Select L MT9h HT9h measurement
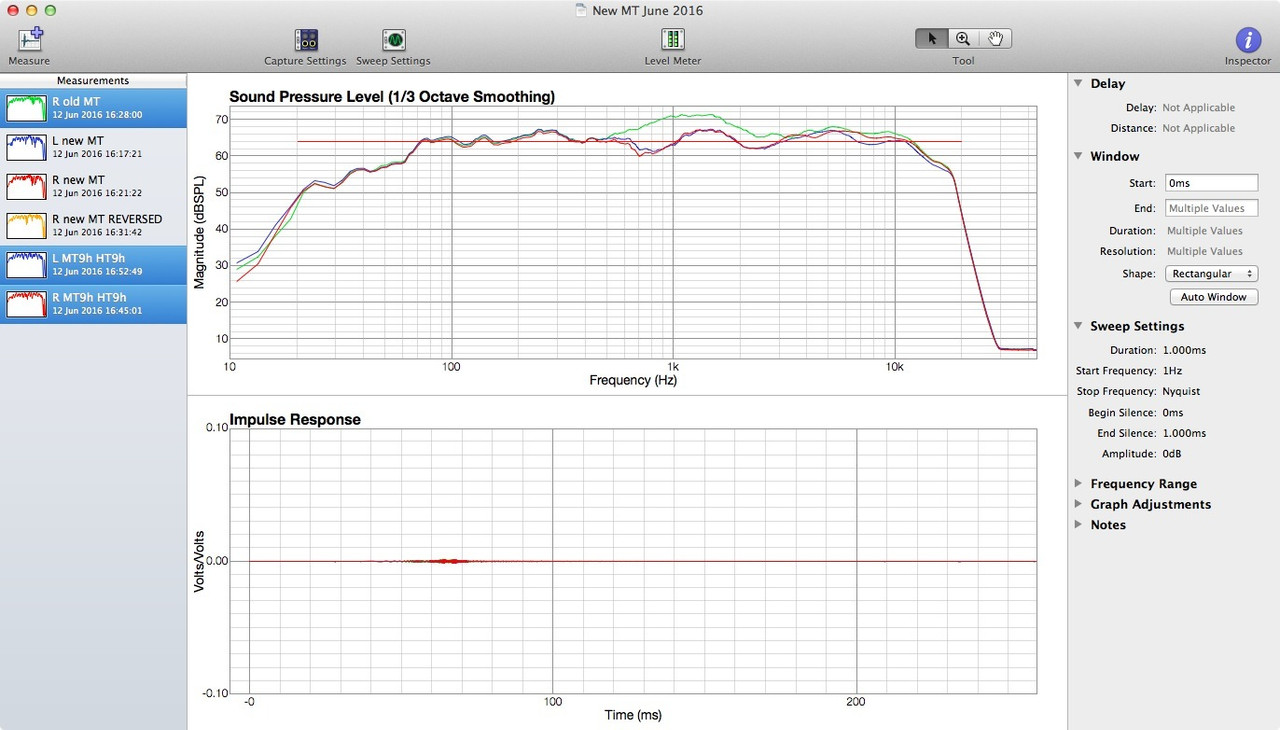The height and width of the screenshot is (730, 1280). point(93,264)
